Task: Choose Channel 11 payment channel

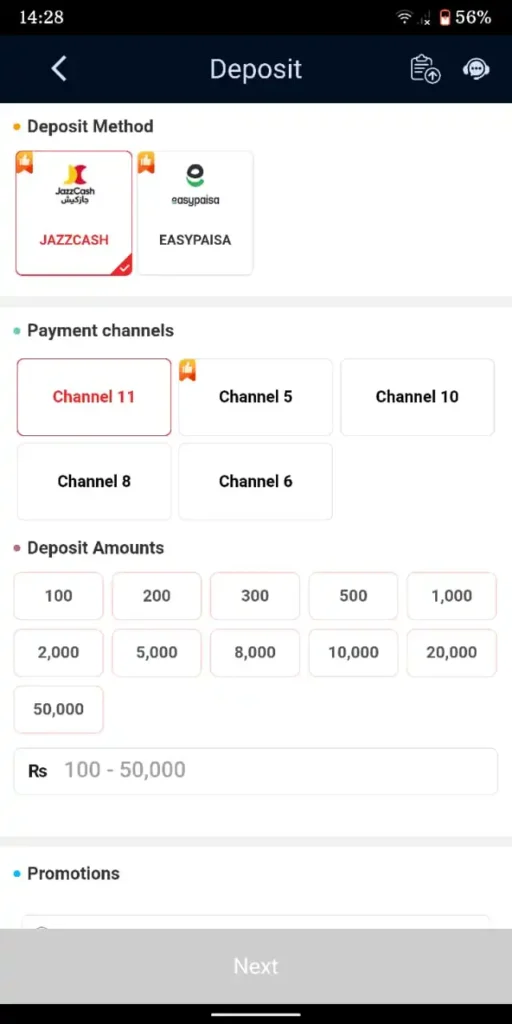Action: (x=94, y=397)
